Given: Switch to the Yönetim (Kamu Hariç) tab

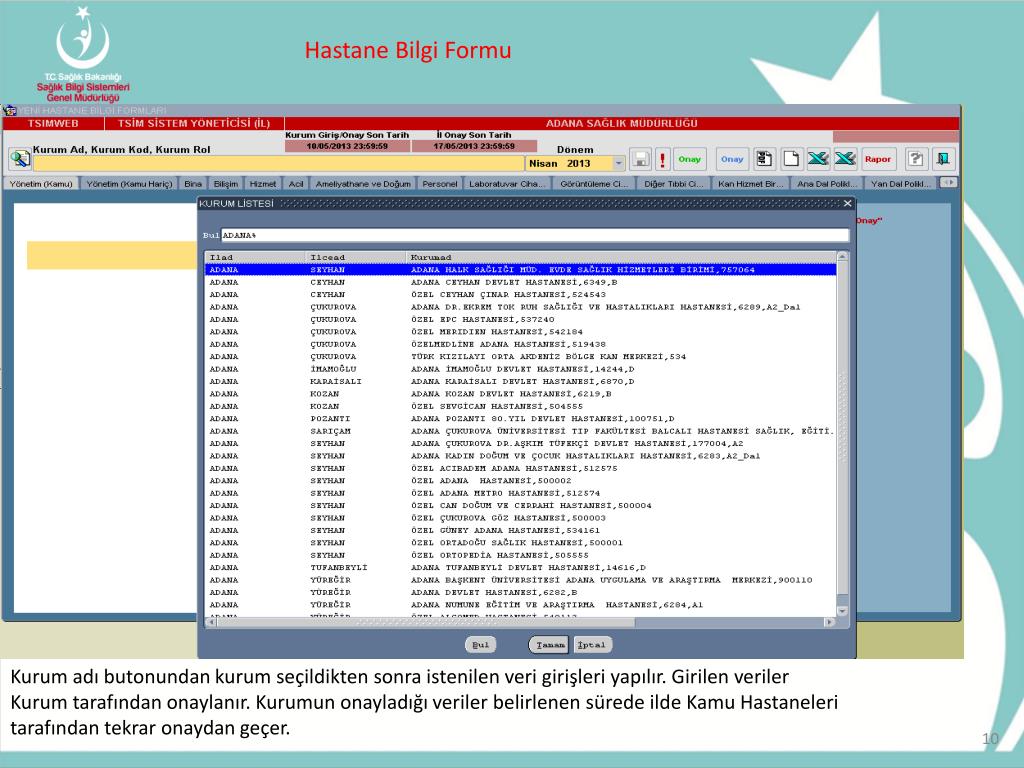Looking at the screenshot, I should click(129, 184).
